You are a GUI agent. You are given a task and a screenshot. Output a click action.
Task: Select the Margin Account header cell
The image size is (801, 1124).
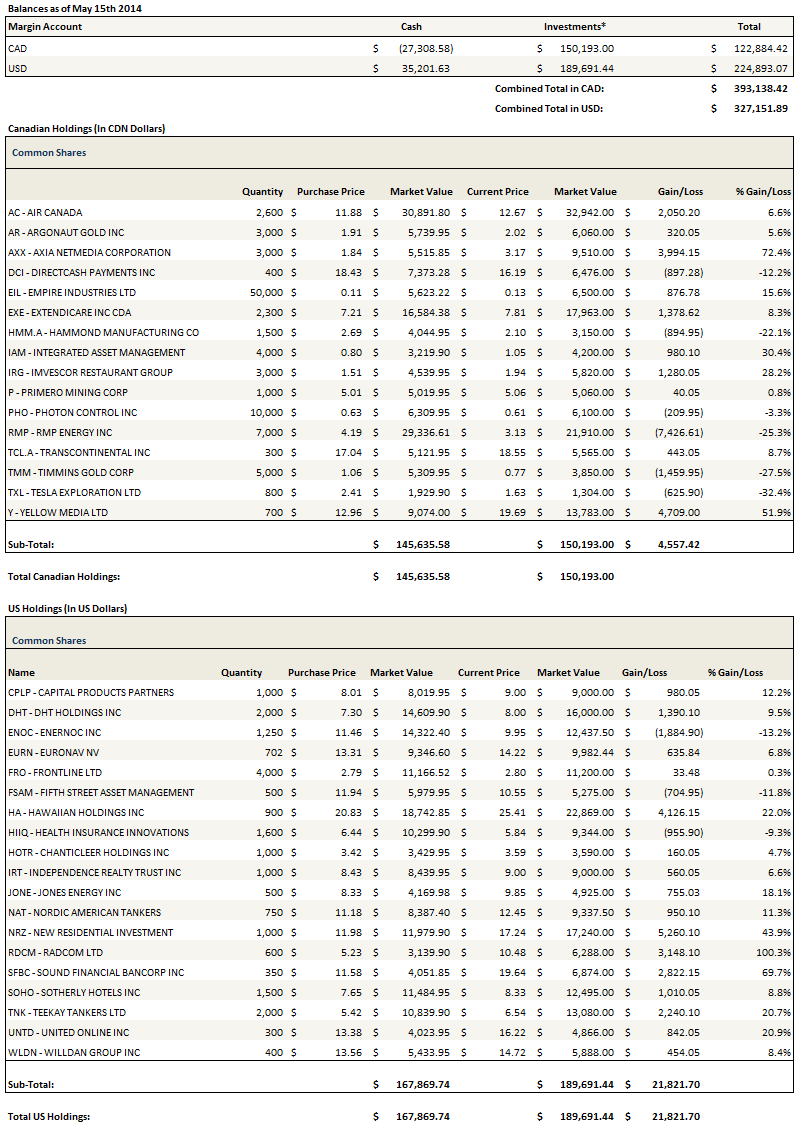coord(45,27)
